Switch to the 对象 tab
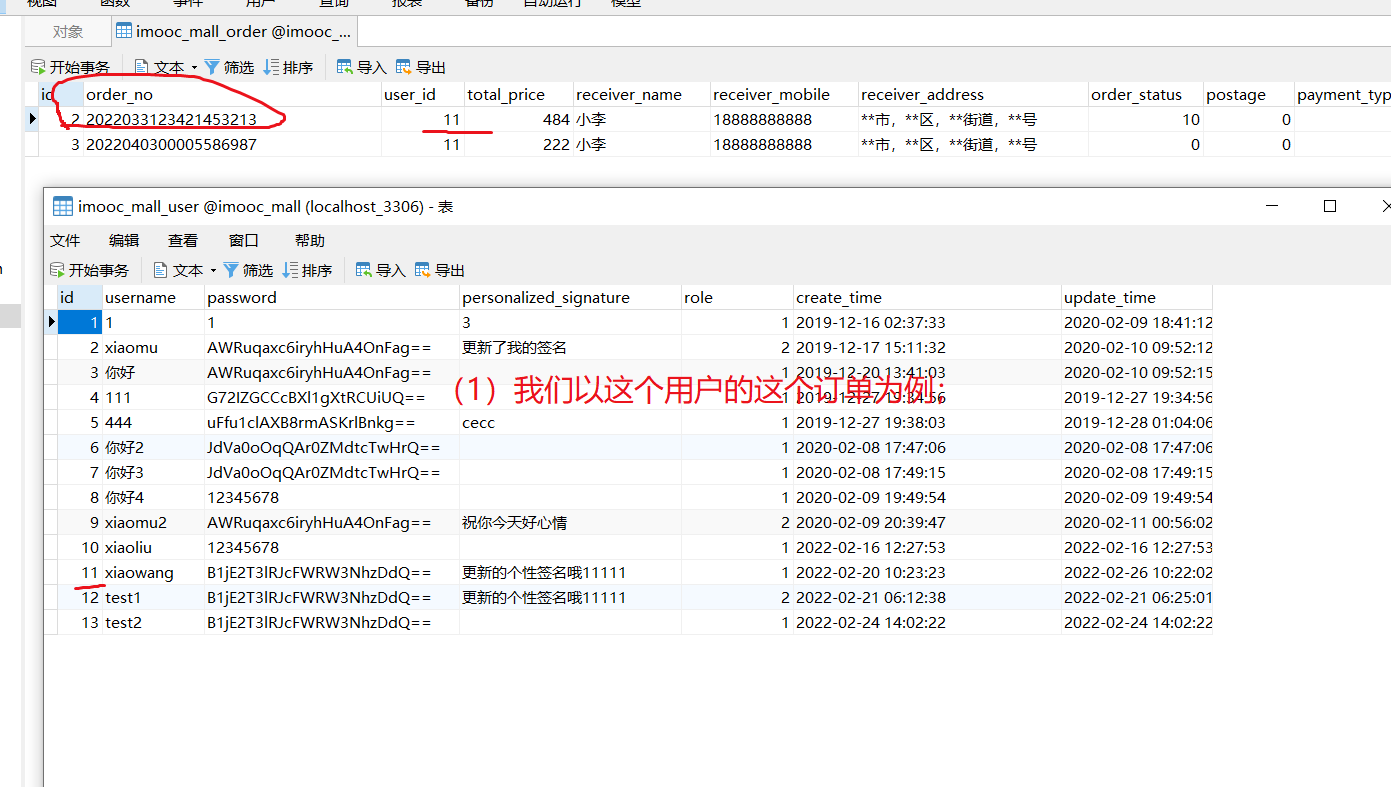This screenshot has height=787, width=1391. click(66, 31)
